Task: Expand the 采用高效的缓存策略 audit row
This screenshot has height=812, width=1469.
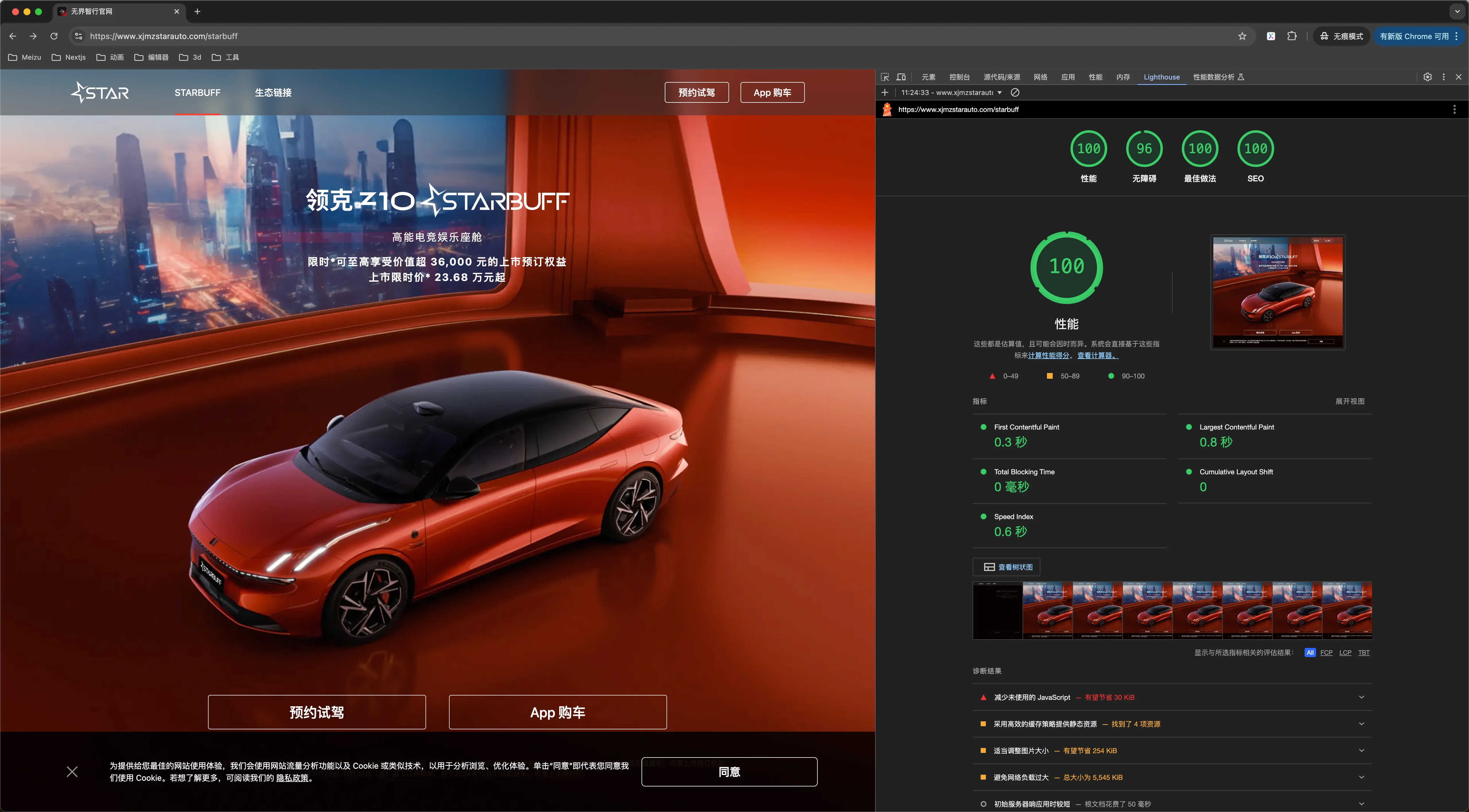Action: point(1172,724)
